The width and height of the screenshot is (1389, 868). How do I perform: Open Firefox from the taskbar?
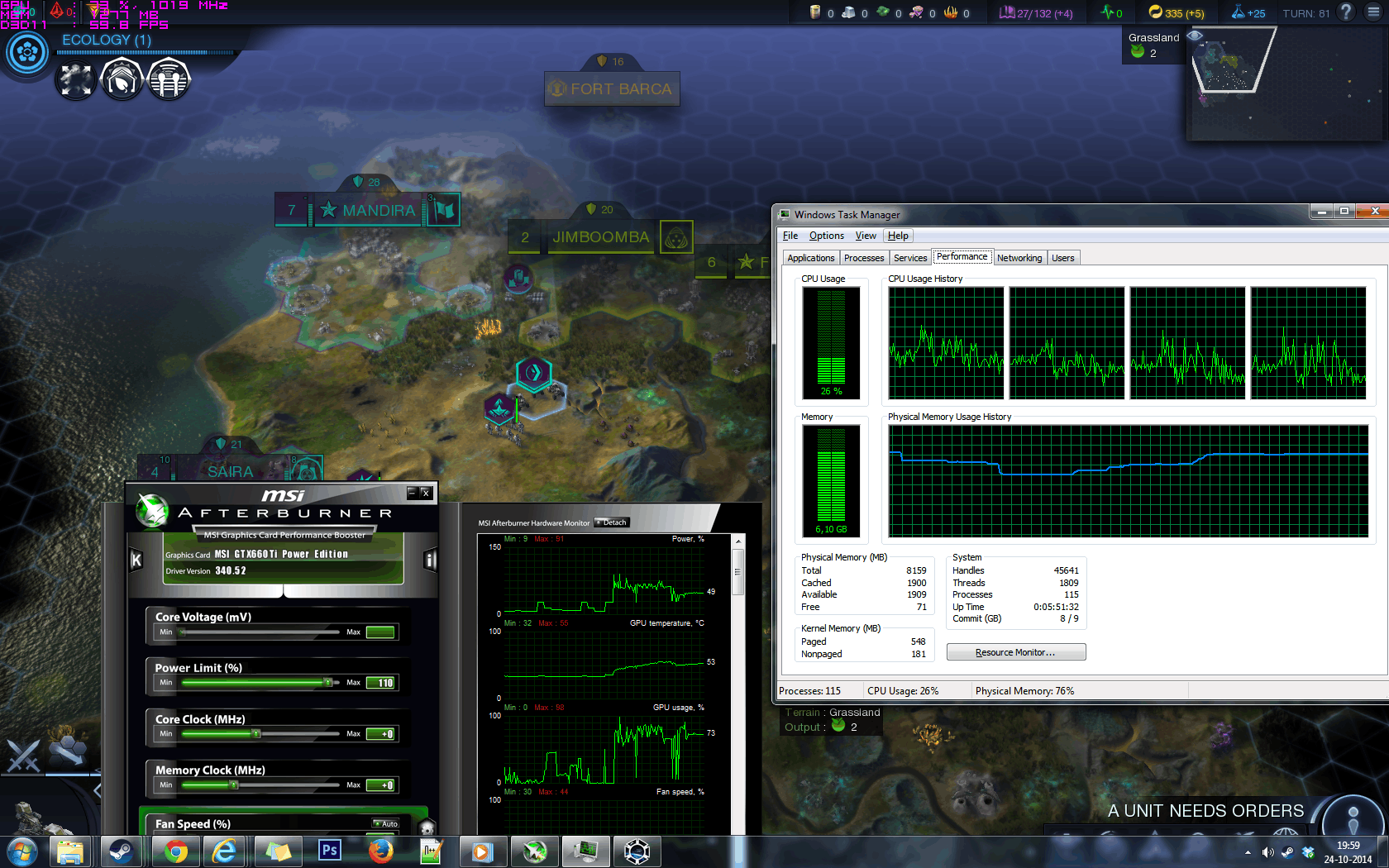click(x=380, y=851)
